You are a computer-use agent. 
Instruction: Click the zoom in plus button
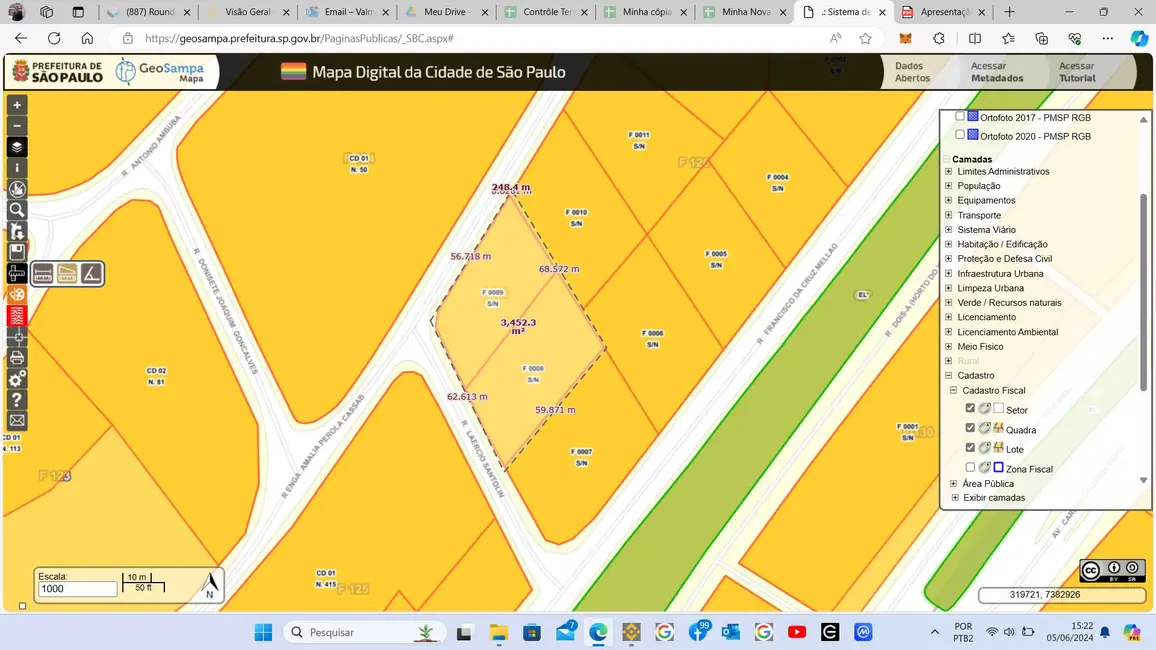click(17, 105)
